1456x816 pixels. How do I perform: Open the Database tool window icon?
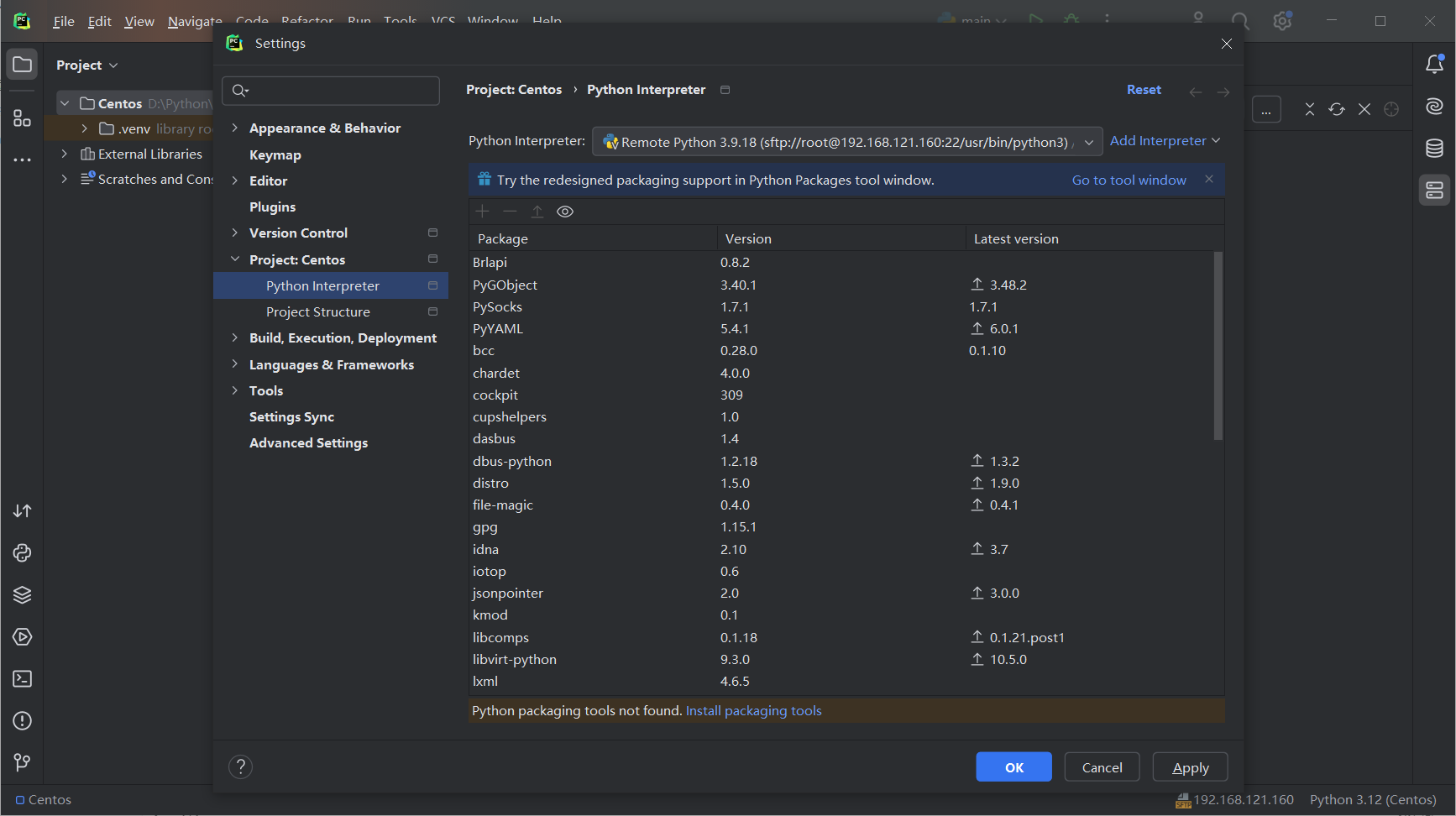[x=1434, y=148]
